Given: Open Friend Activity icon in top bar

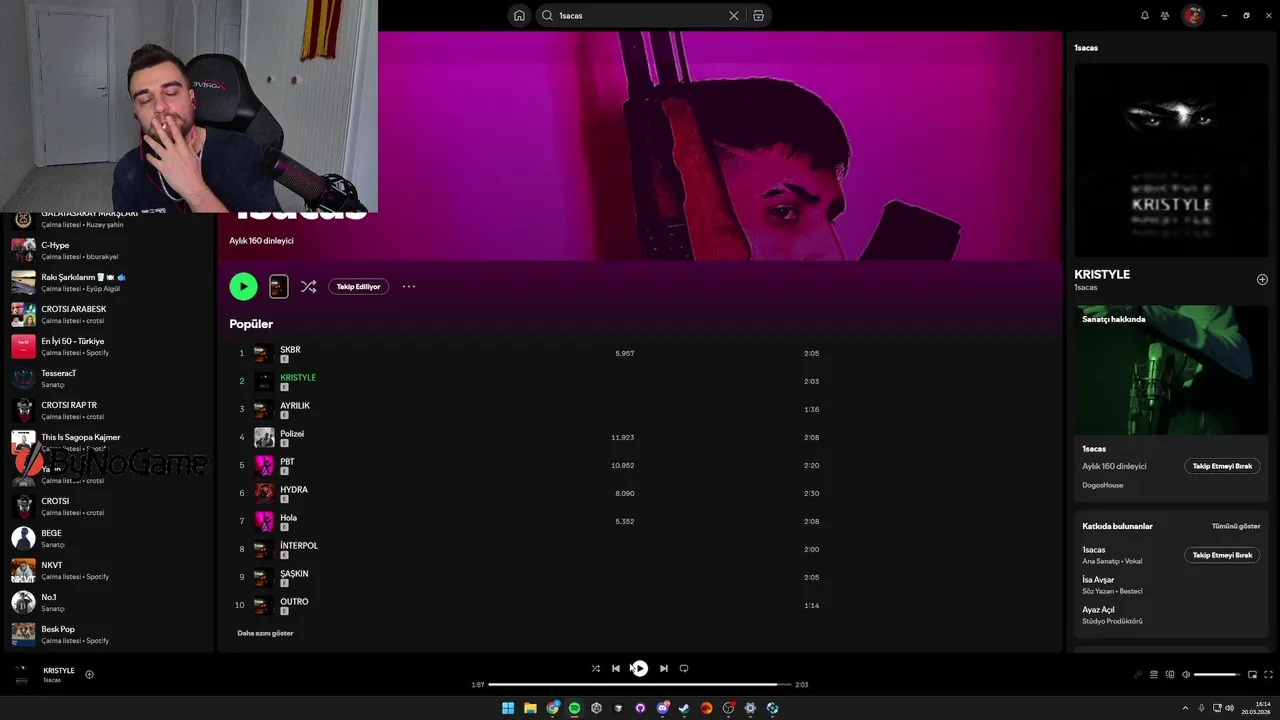Looking at the screenshot, I should click(x=1165, y=15).
